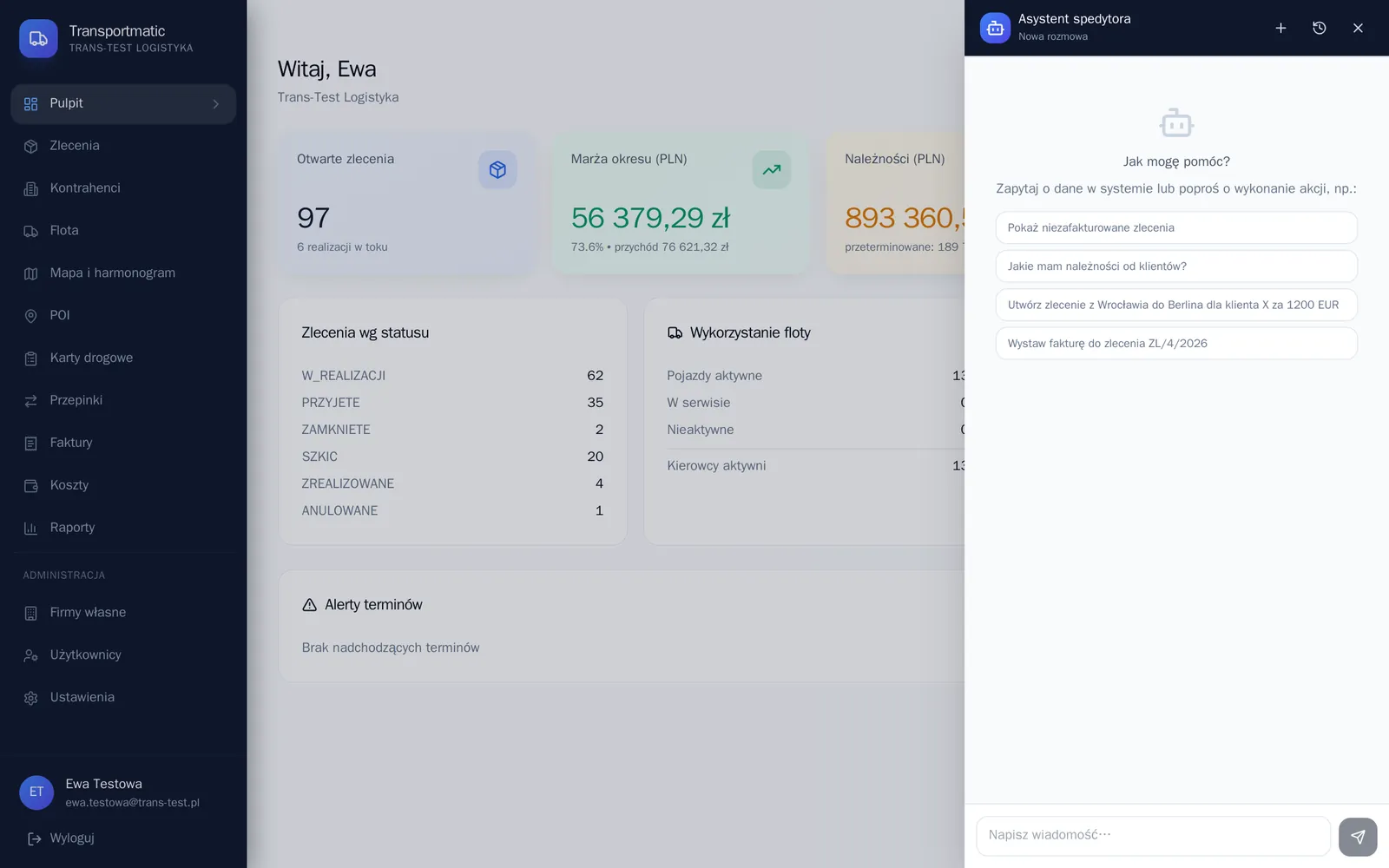
Task: Start a new conversation with plus icon
Action: pos(1280,29)
